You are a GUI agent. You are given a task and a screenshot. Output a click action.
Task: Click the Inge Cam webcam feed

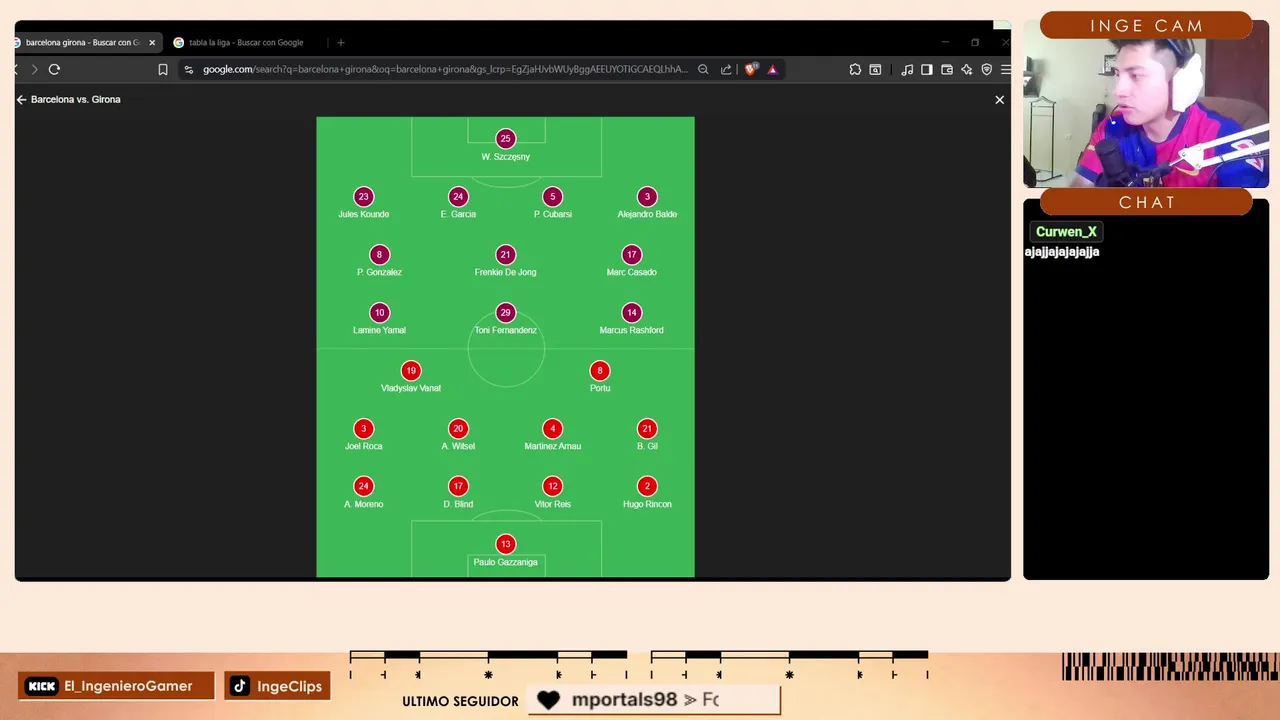(x=1146, y=113)
